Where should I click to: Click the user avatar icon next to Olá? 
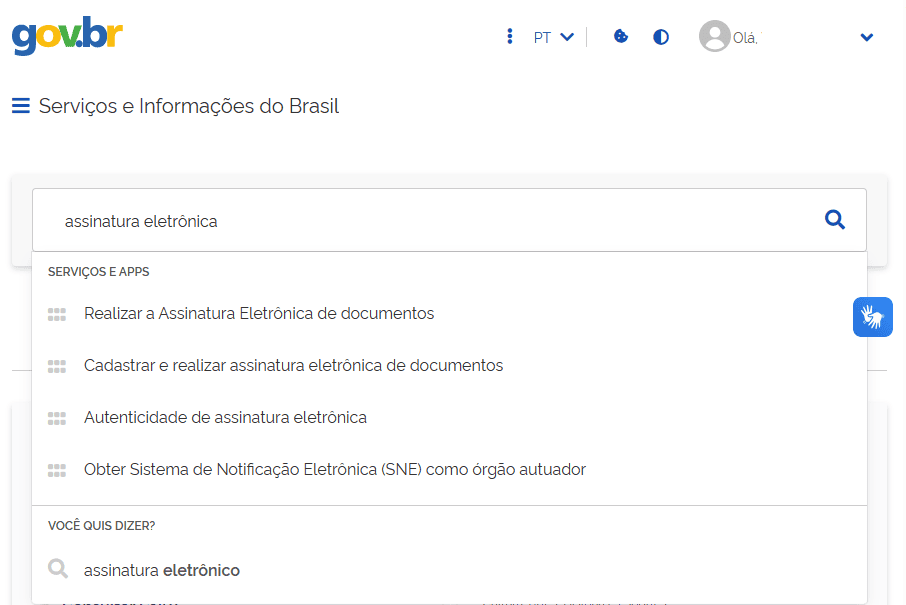tap(714, 36)
